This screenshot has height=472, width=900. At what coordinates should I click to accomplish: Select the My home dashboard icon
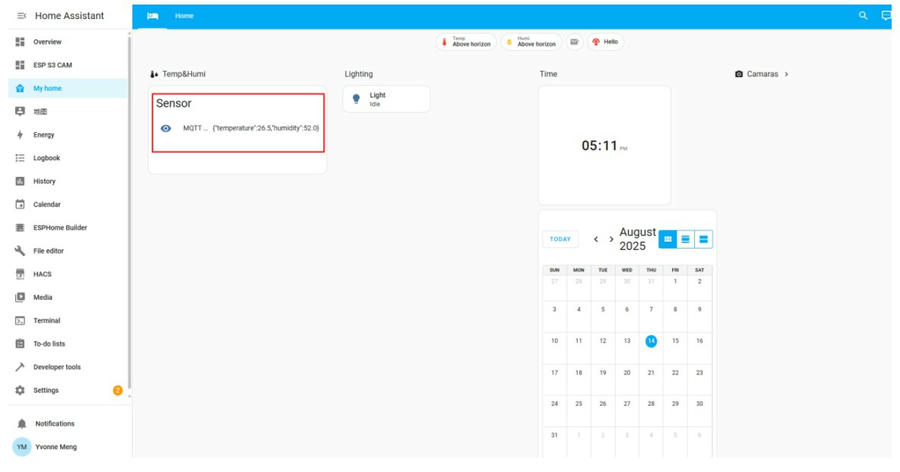(x=20, y=88)
